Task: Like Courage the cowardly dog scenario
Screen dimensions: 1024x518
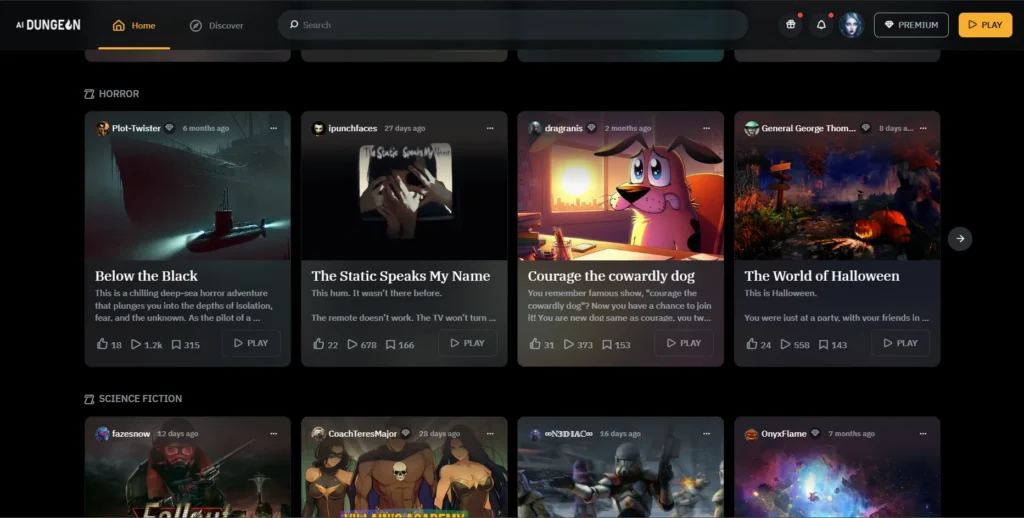Action: (x=536, y=344)
